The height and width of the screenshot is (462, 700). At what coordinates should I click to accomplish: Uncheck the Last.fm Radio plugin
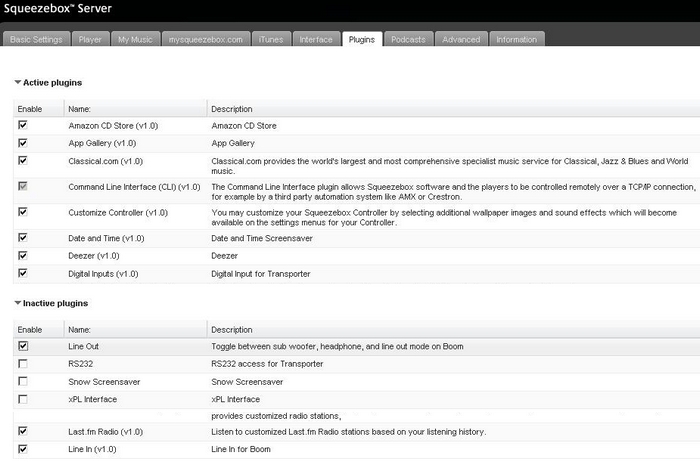23,431
